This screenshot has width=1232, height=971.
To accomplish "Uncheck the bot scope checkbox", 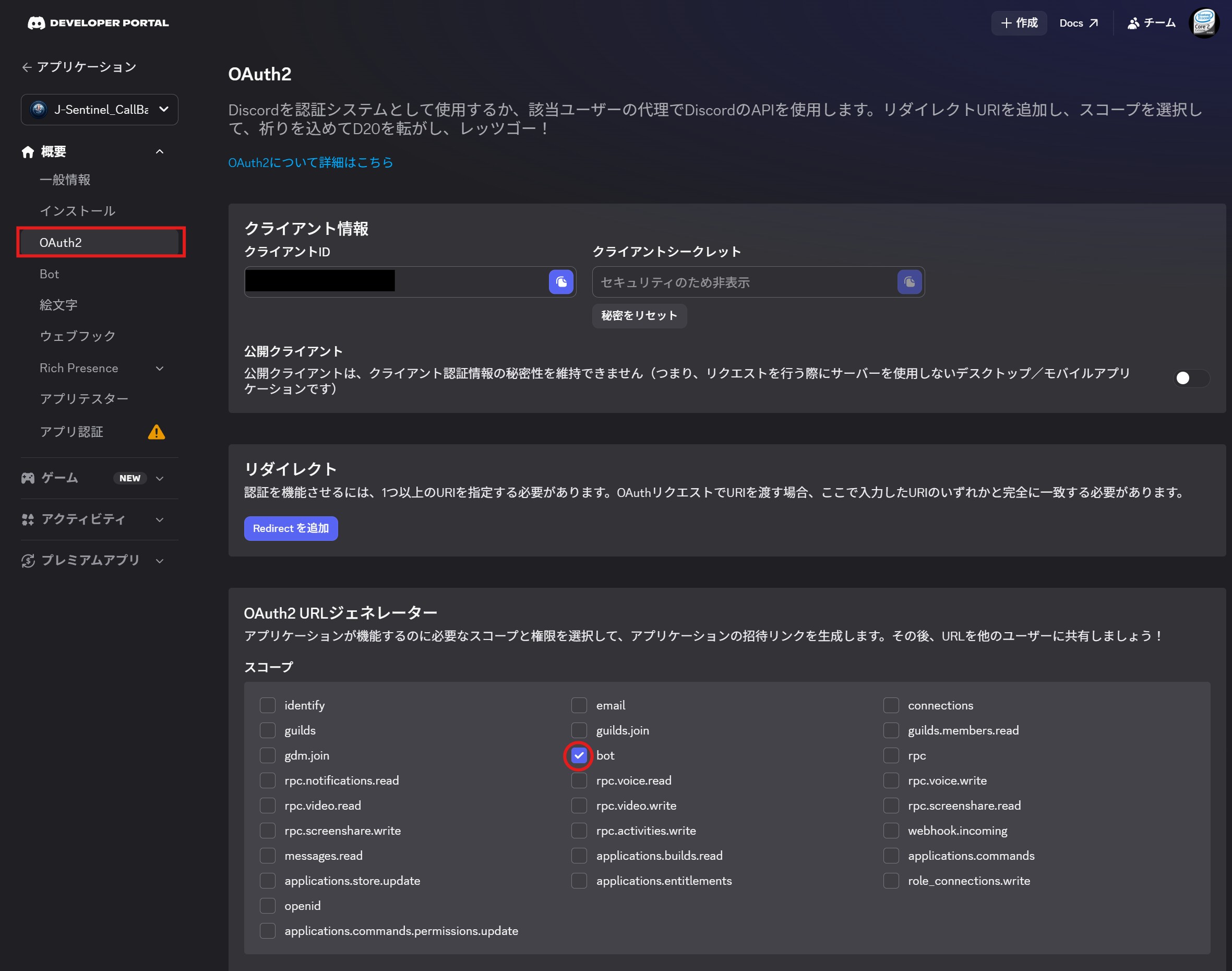I will [x=579, y=755].
